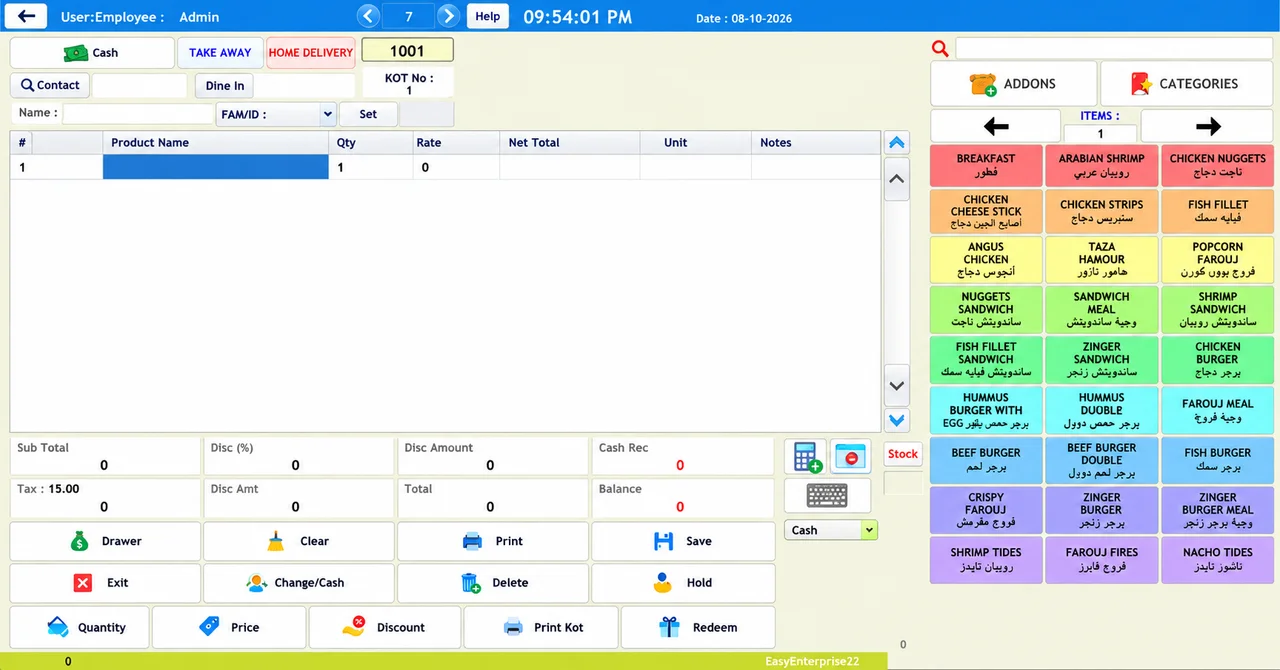
Task: Select SHRIMP SANDWICH tile
Action: (x=1218, y=309)
